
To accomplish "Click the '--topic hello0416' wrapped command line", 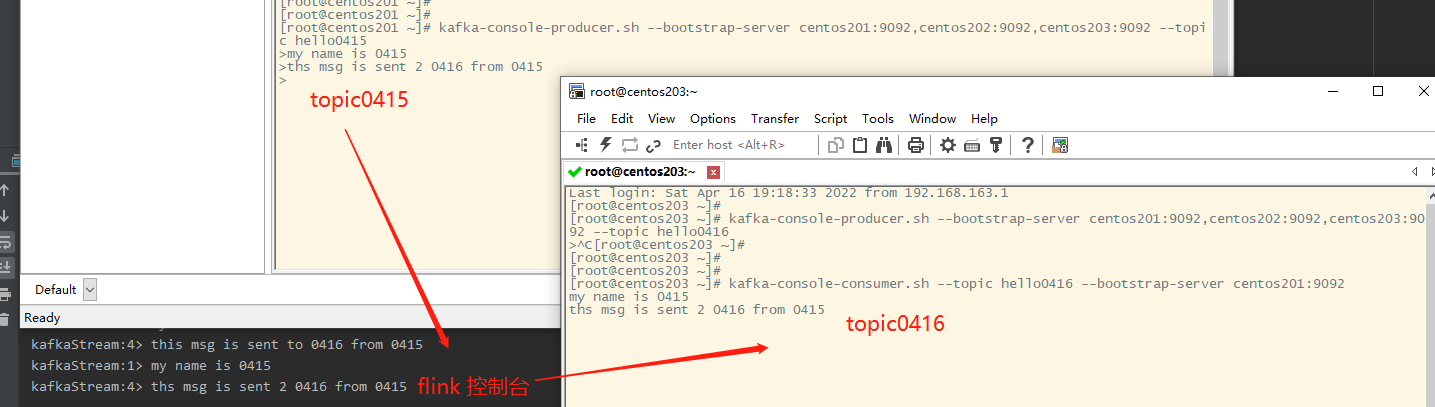I will (649, 231).
